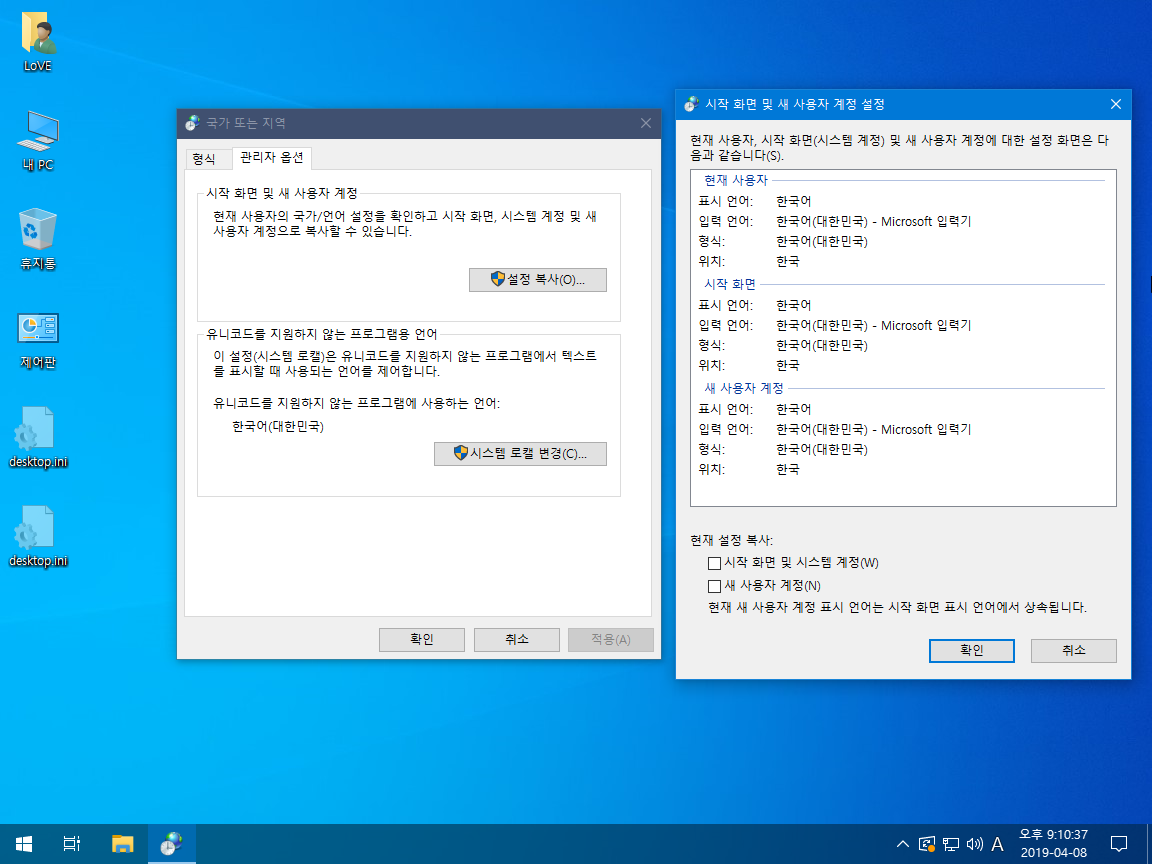Click the 설정 복사(O)... button
Image resolution: width=1152 pixels, height=864 pixels.
[x=538, y=280]
